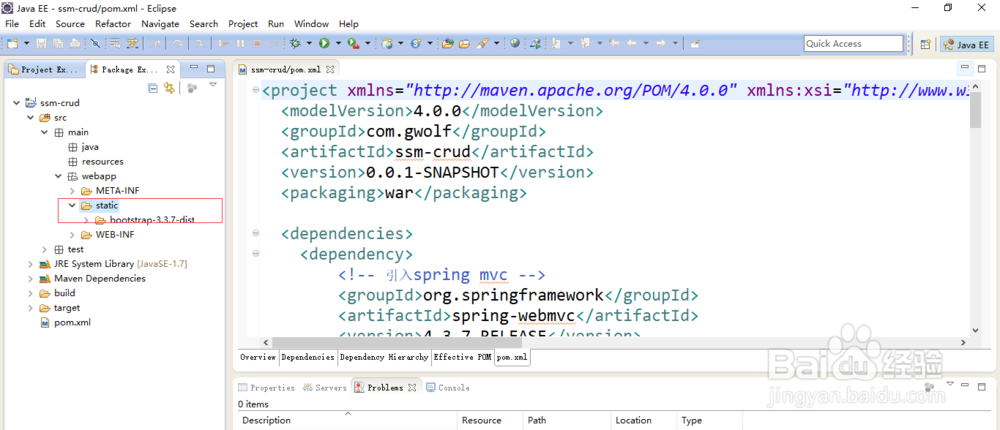The width and height of the screenshot is (1000, 430).
Task: Open the Debug configurations dropdown arrow
Action: 309,43
